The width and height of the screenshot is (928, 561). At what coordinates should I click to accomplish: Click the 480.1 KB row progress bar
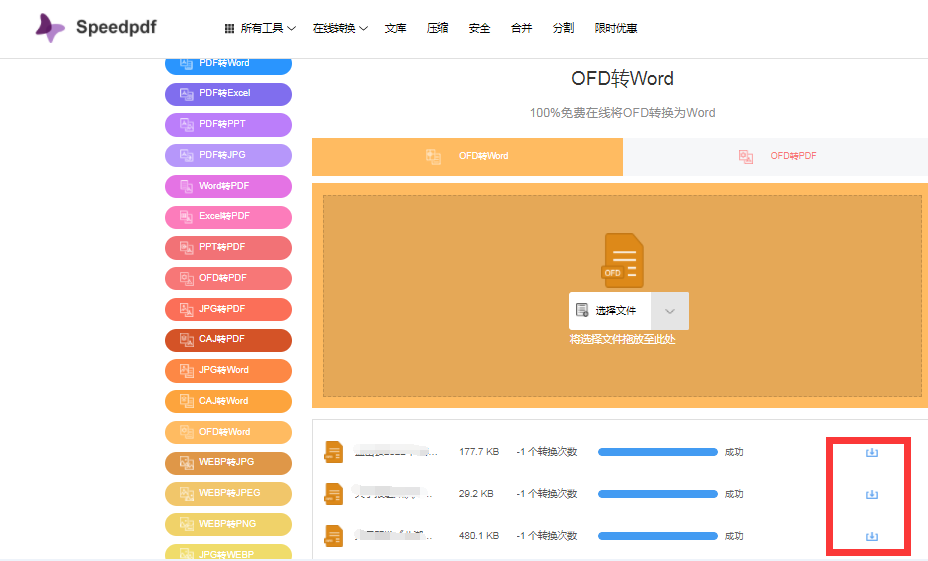(658, 536)
